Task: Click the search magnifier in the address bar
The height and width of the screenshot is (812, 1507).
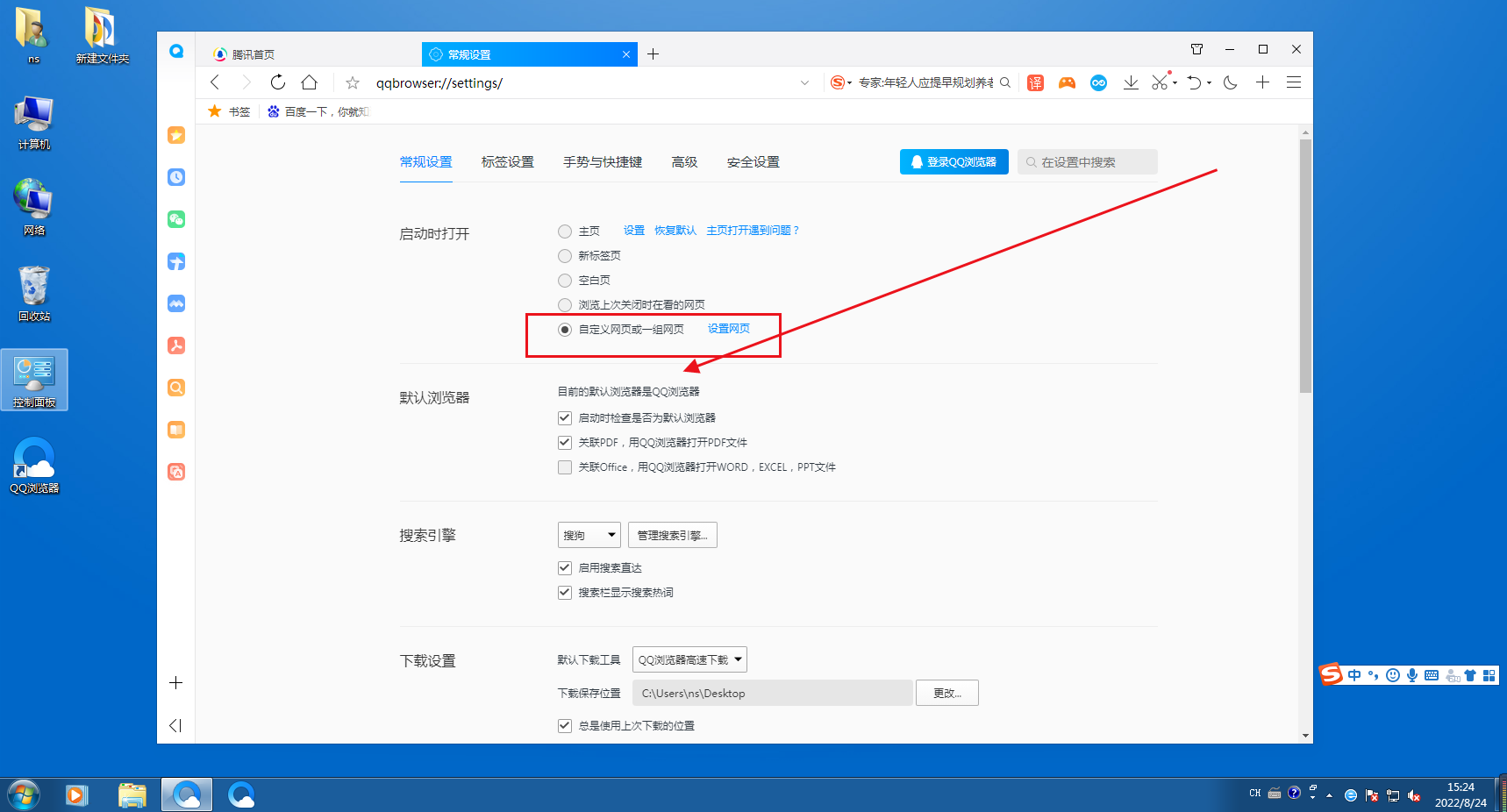Action: [1005, 82]
